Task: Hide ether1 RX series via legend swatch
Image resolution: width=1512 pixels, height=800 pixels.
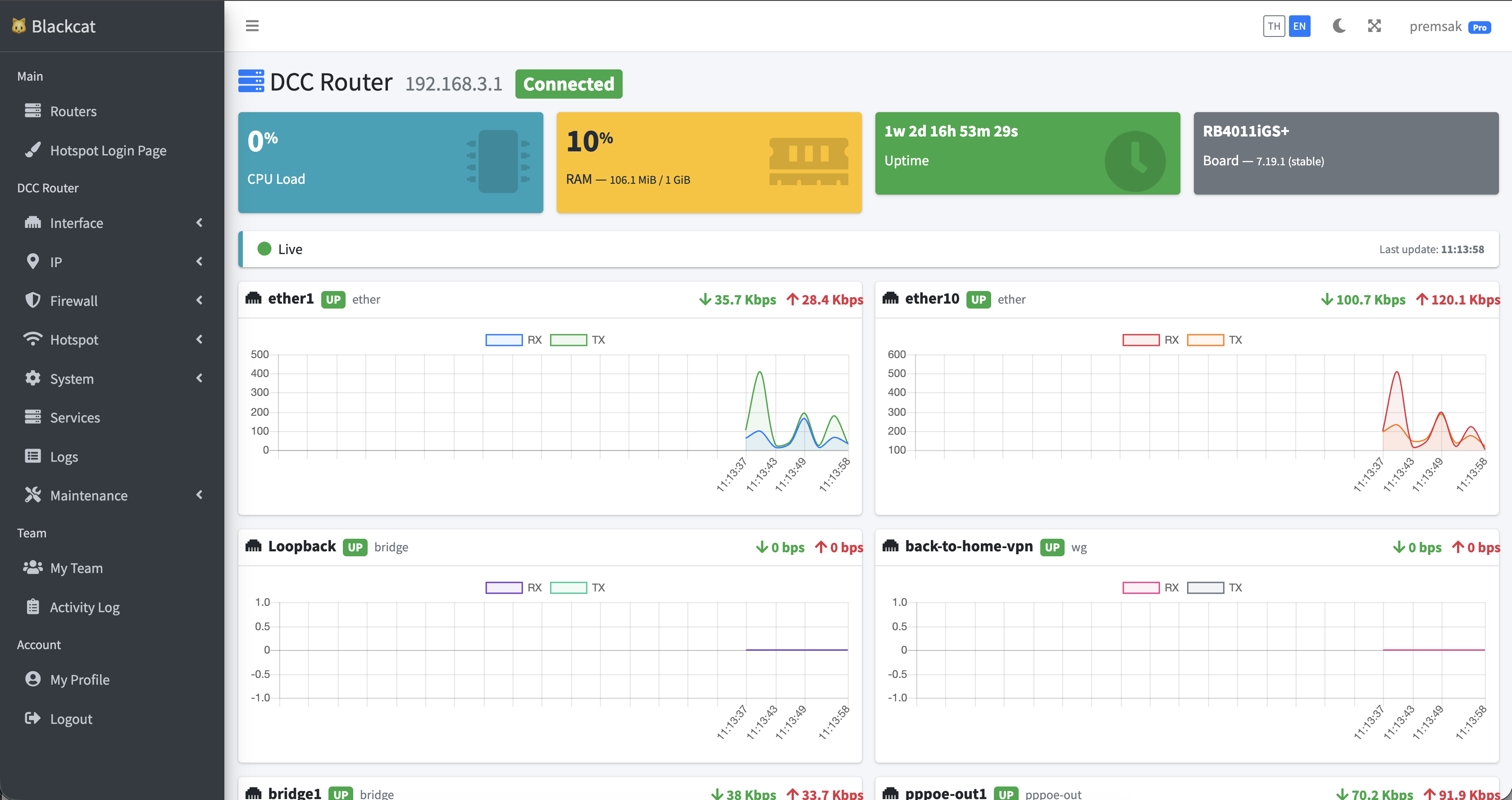Action: [504, 340]
